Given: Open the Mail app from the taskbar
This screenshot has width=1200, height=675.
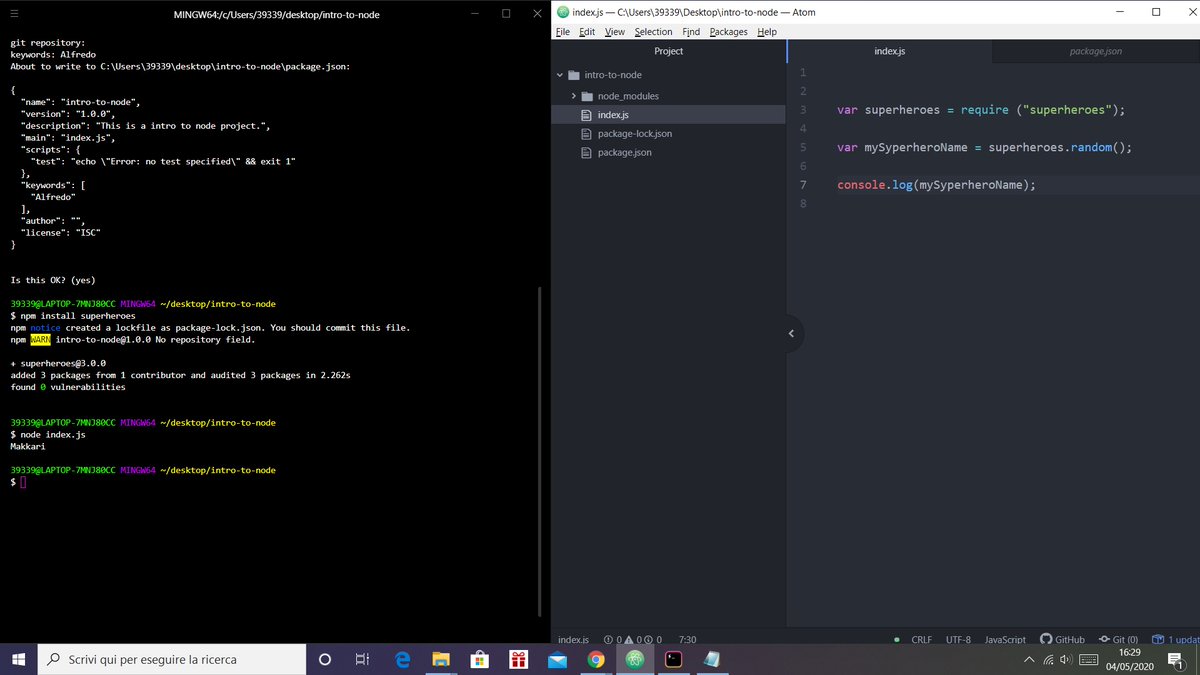Looking at the screenshot, I should point(557,659).
